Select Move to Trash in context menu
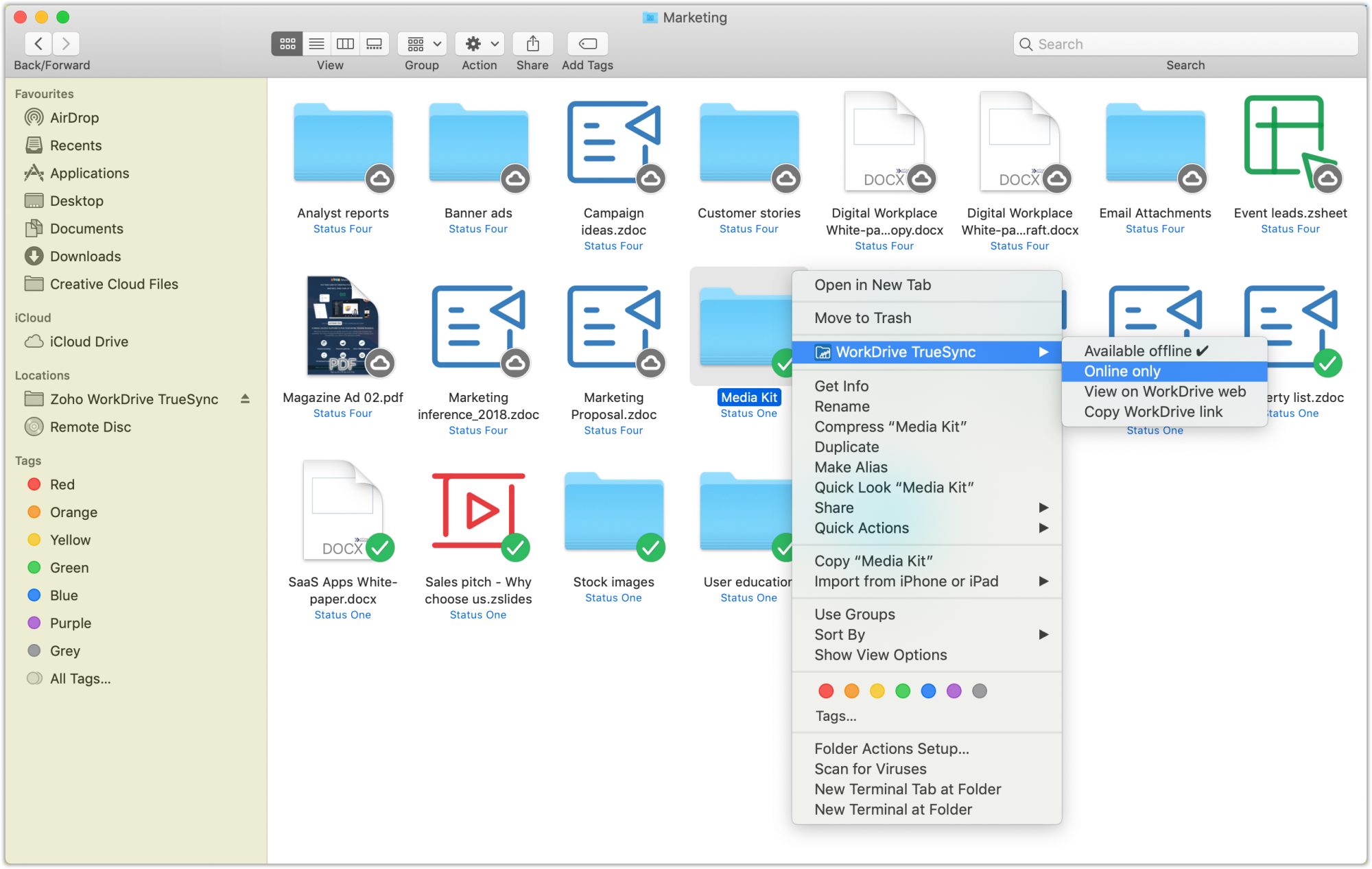The height and width of the screenshot is (869, 1372). click(864, 318)
